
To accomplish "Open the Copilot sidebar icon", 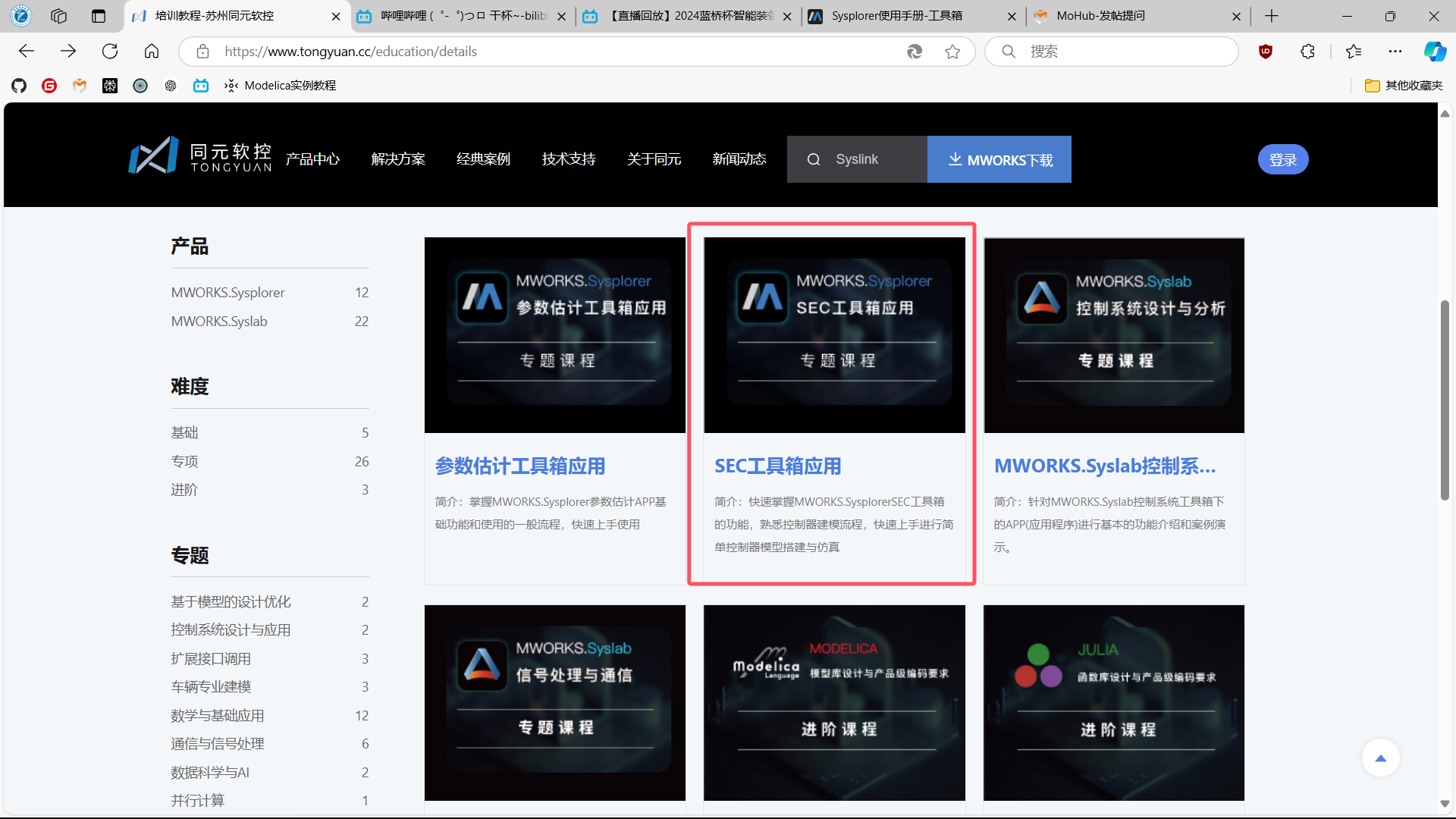I will coord(1435,51).
